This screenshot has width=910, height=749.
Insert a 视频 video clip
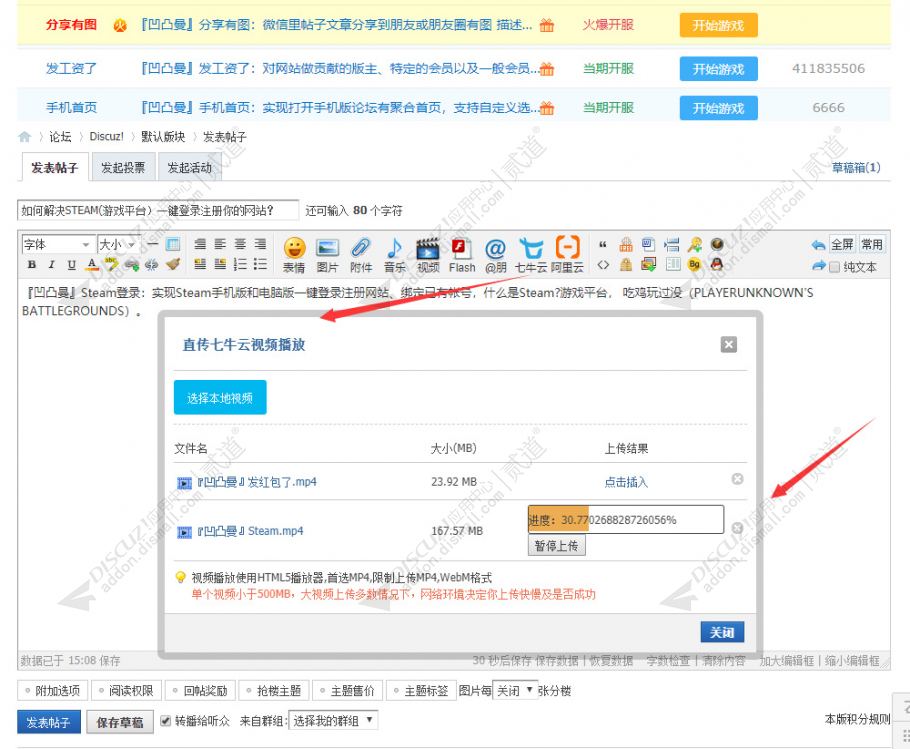[x=428, y=255]
